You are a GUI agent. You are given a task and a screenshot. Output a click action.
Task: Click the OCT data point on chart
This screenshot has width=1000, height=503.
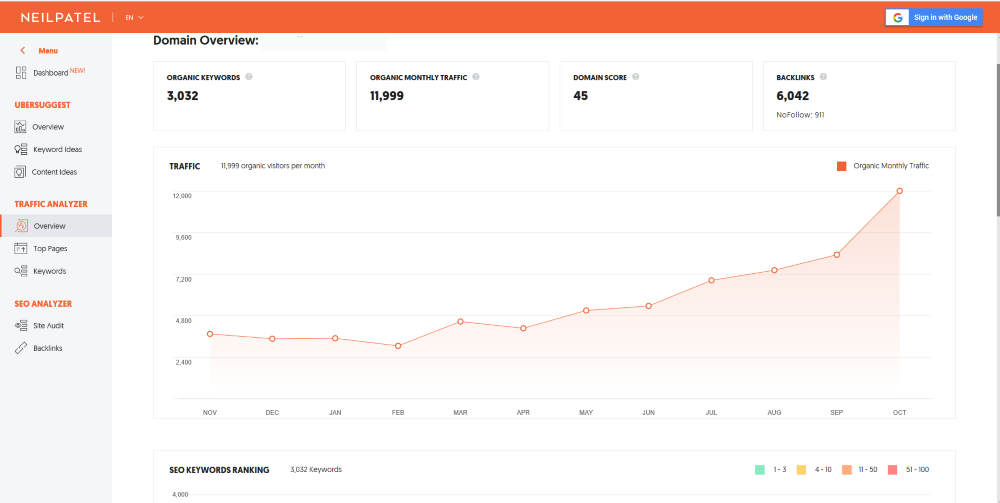click(x=899, y=191)
